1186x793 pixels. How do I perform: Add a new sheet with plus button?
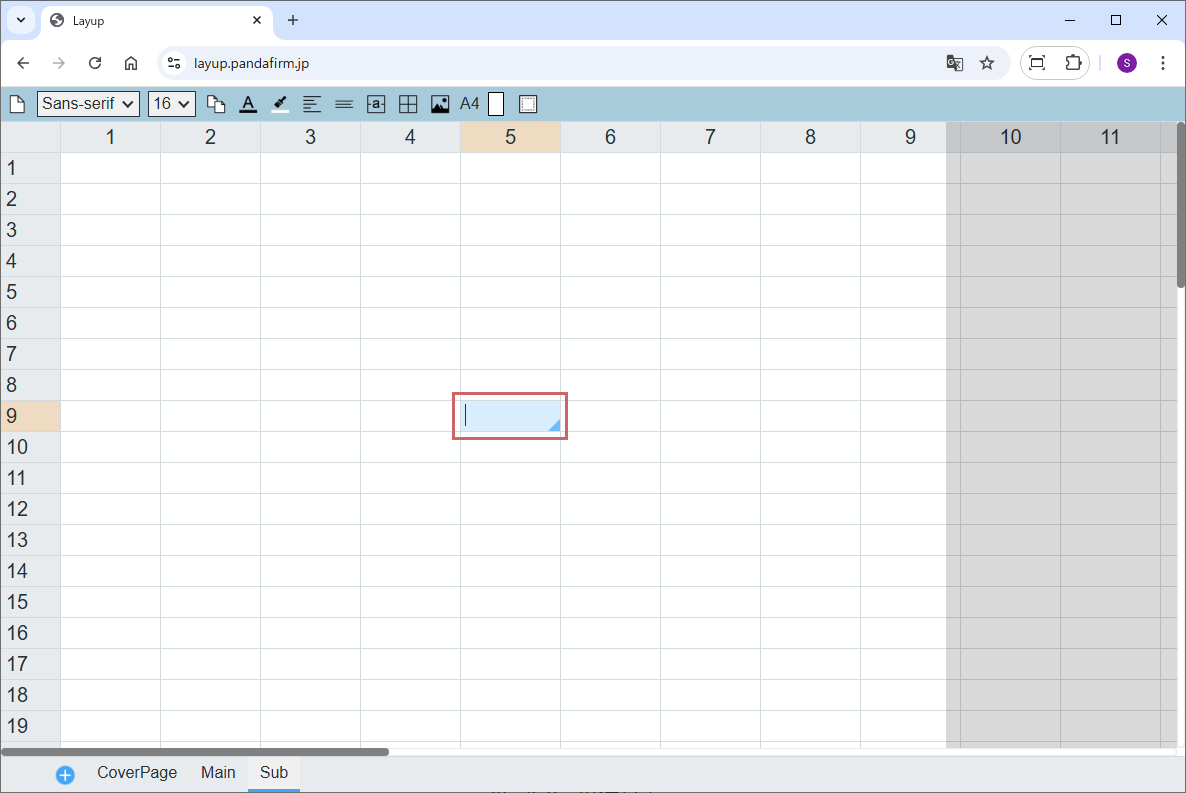(x=65, y=775)
